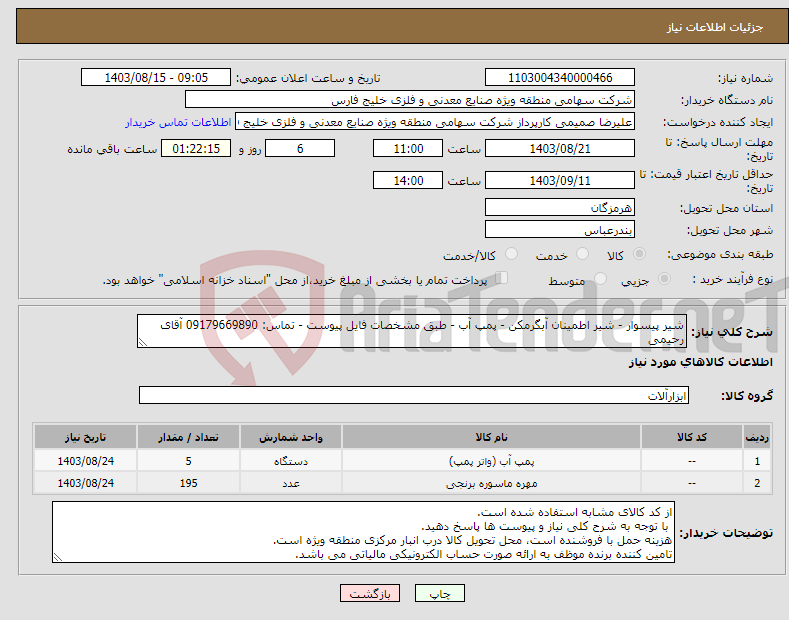789x620 pixels.
Task: Click the request creator field علیرضا صمیمی
Action: 435,122
